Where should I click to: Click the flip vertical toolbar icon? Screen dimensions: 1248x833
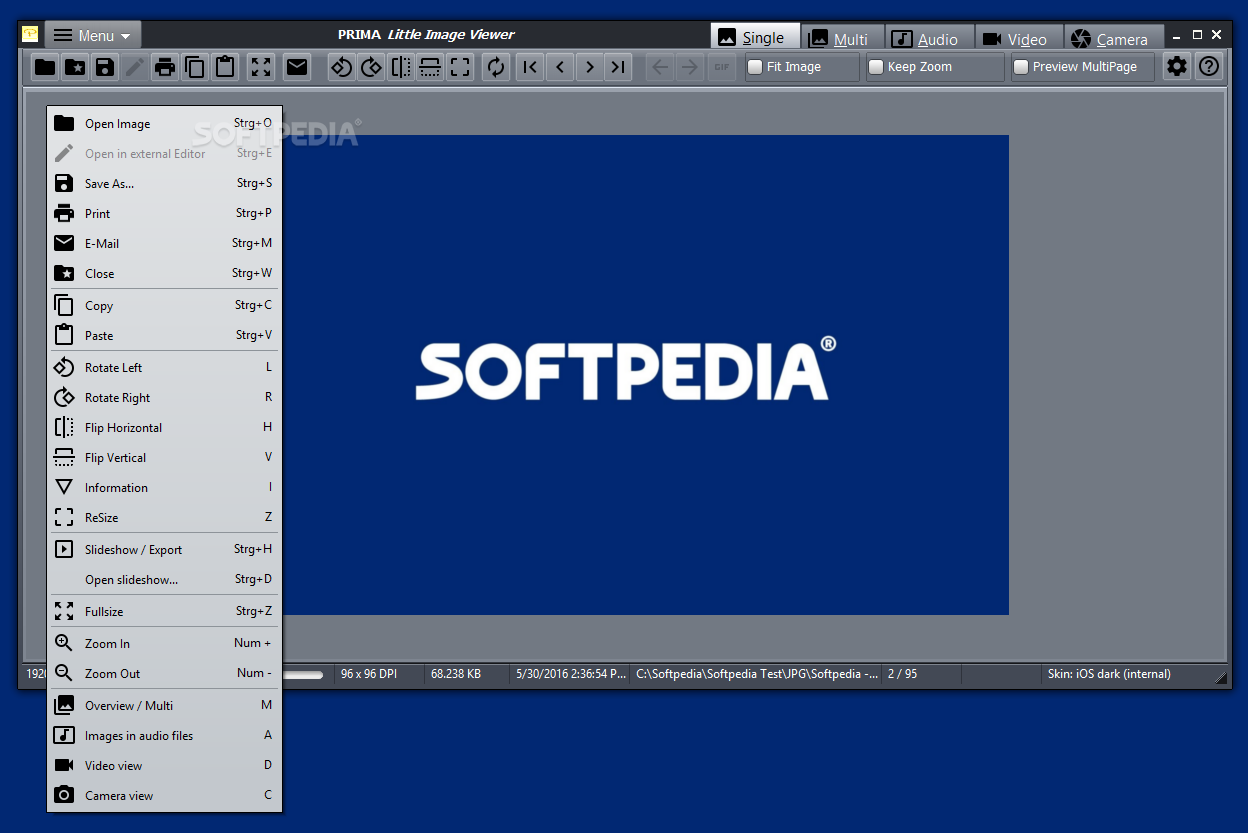pos(430,67)
